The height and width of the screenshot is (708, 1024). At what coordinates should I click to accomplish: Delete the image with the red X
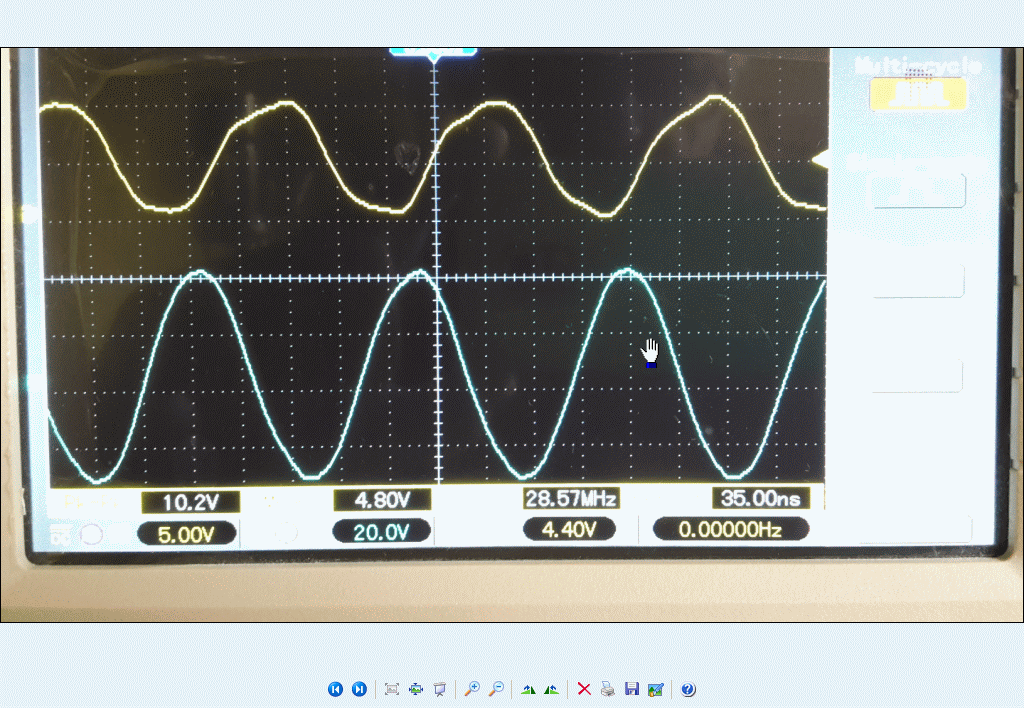tap(584, 689)
